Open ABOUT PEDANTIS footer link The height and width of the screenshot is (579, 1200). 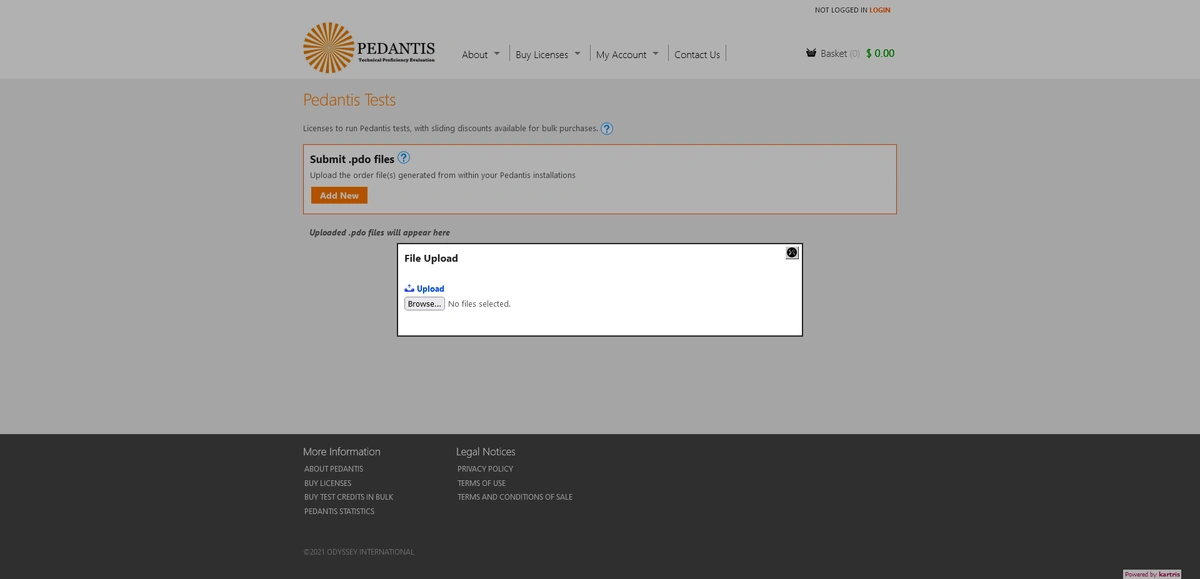click(334, 469)
